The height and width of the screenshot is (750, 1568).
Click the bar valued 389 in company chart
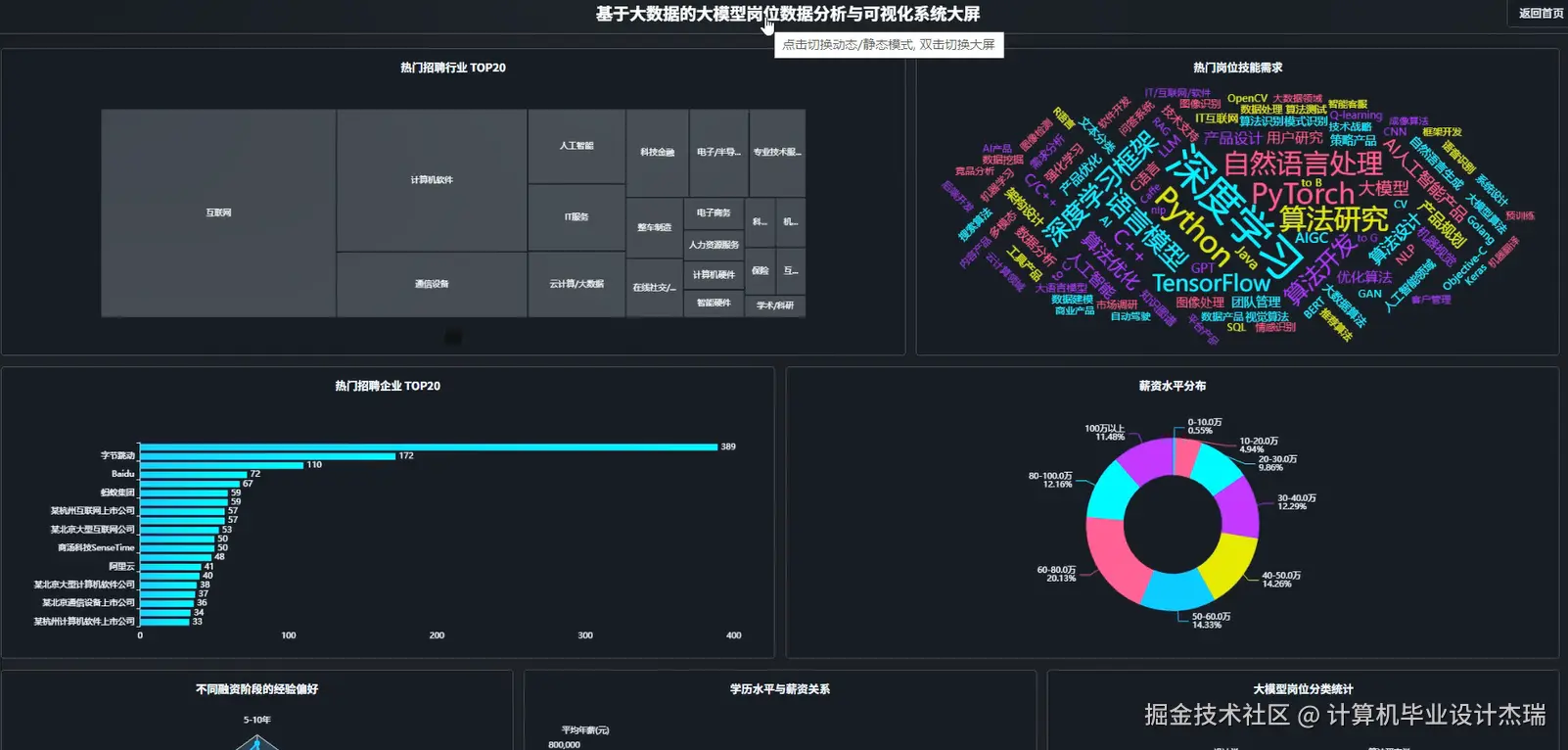429,446
